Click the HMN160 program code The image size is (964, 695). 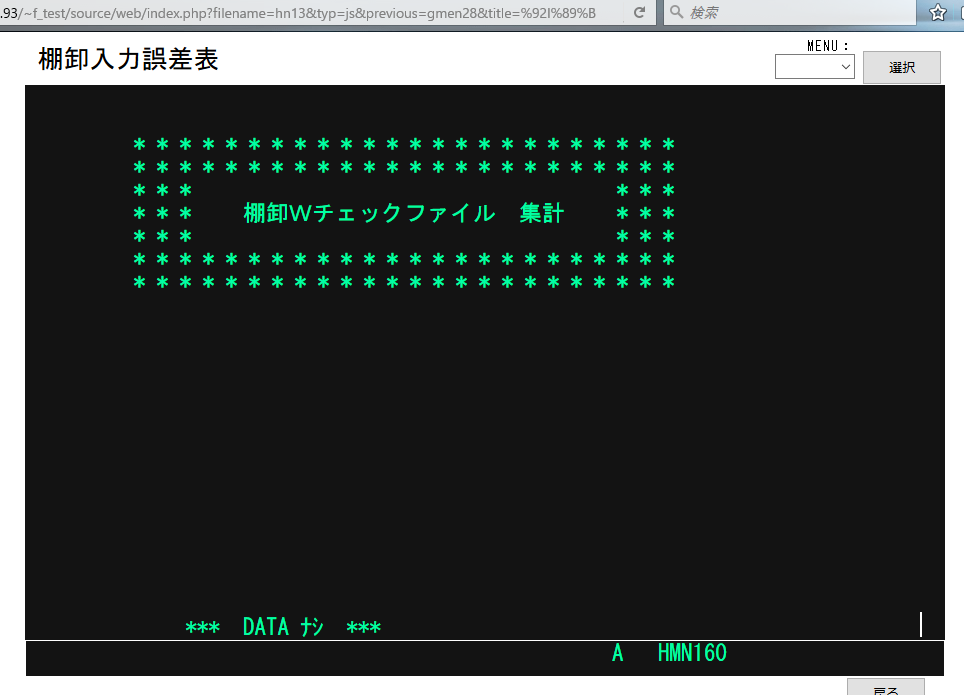(692, 654)
